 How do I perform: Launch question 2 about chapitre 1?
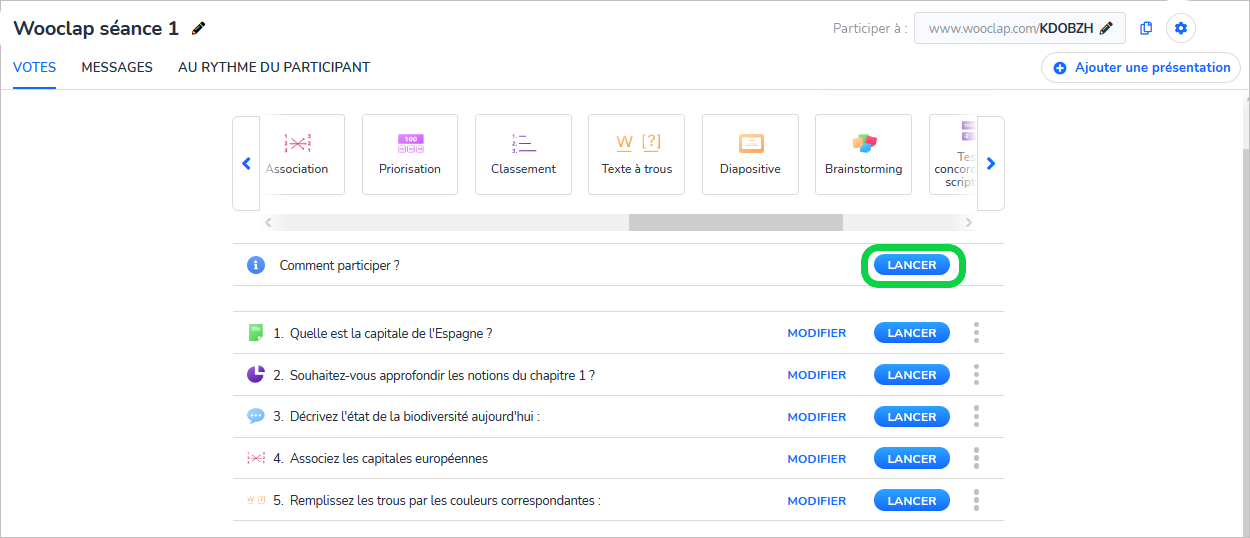(912, 375)
